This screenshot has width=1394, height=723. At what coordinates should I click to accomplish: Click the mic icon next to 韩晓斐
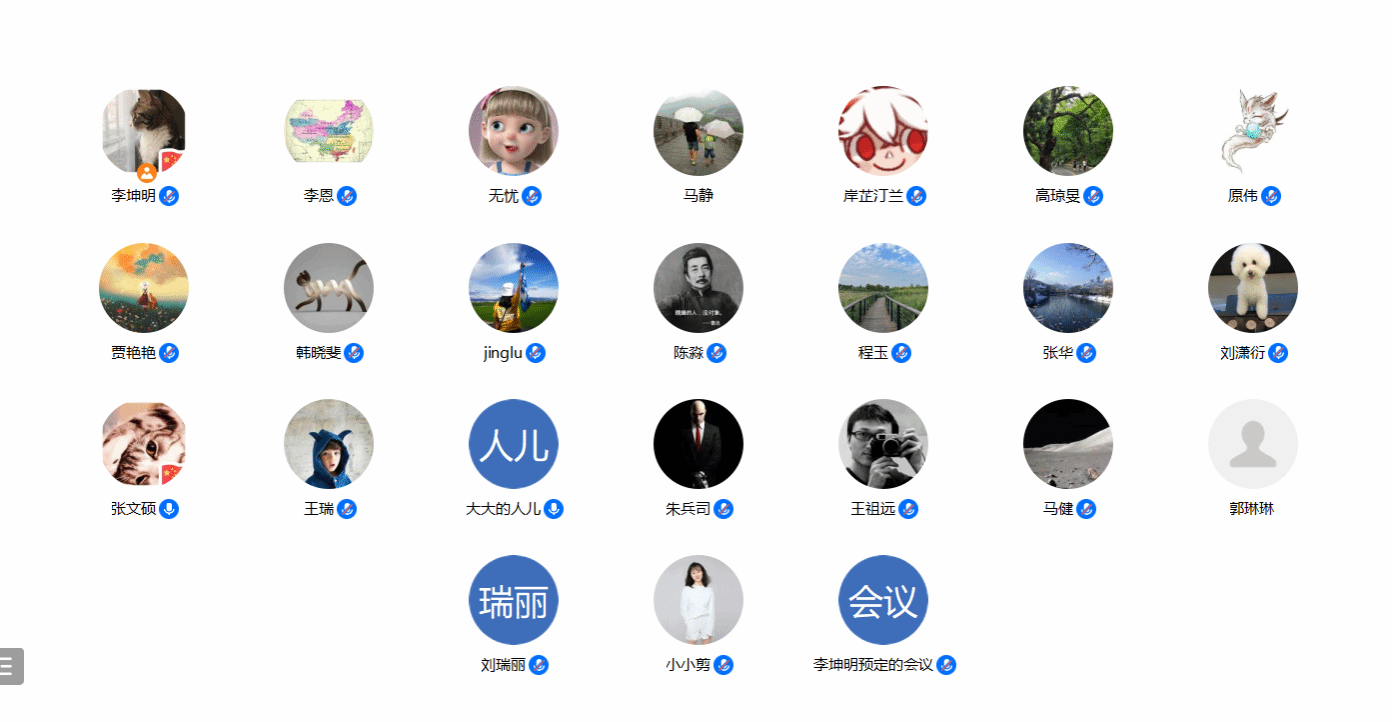[x=354, y=353]
